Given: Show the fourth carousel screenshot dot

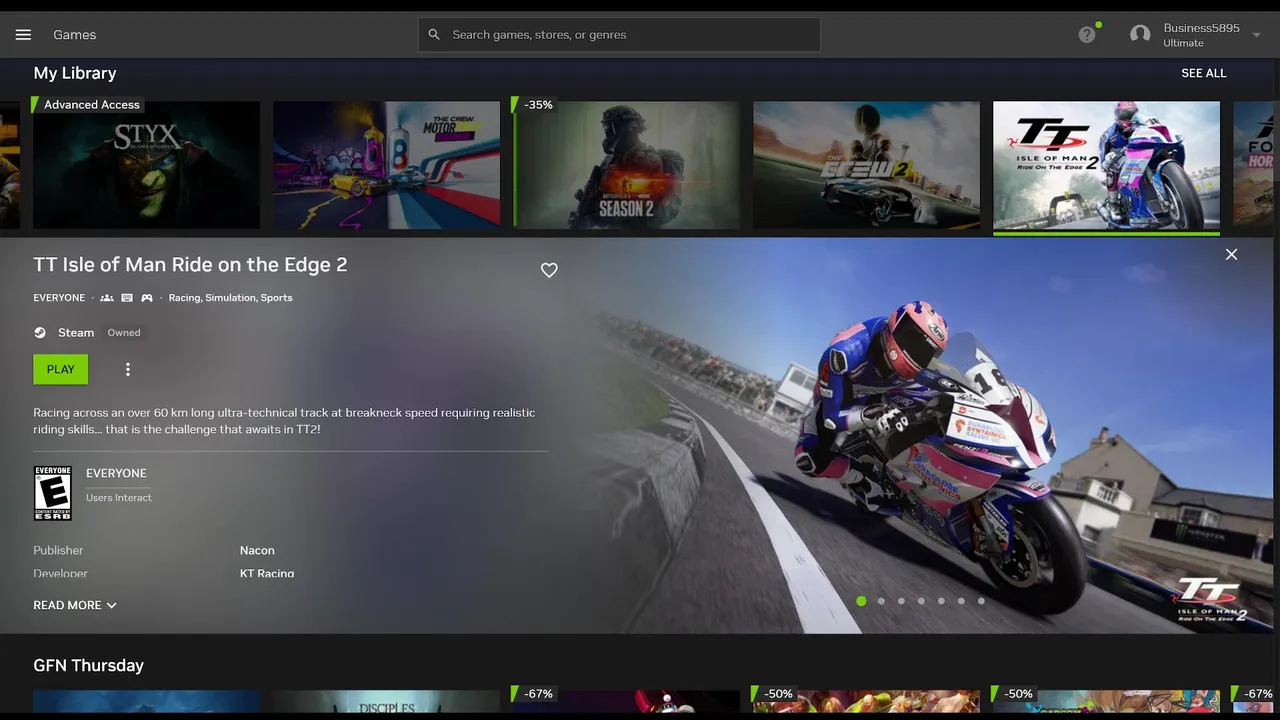Looking at the screenshot, I should point(921,601).
